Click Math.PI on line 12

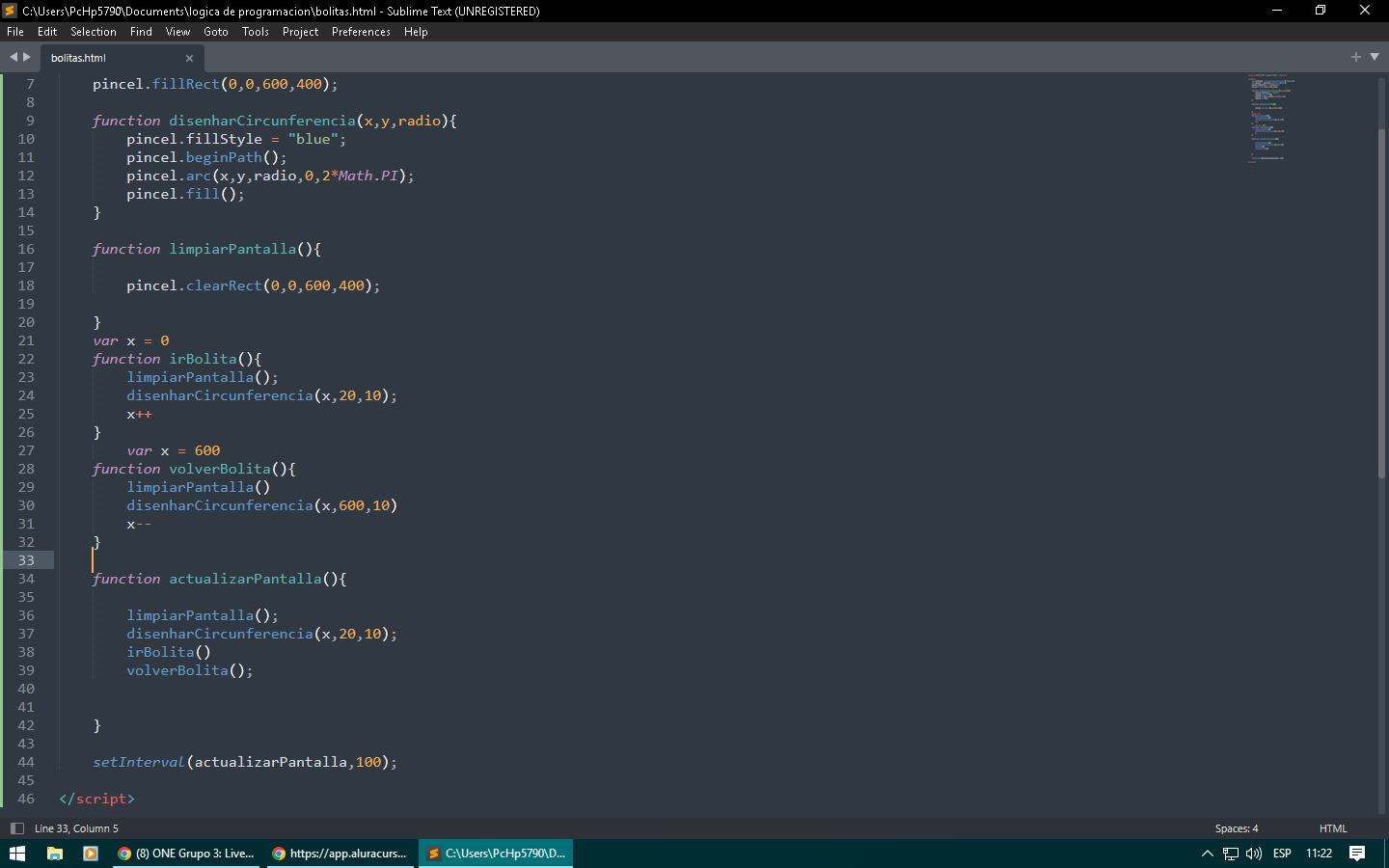pyautogui.click(x=368, y=176)
